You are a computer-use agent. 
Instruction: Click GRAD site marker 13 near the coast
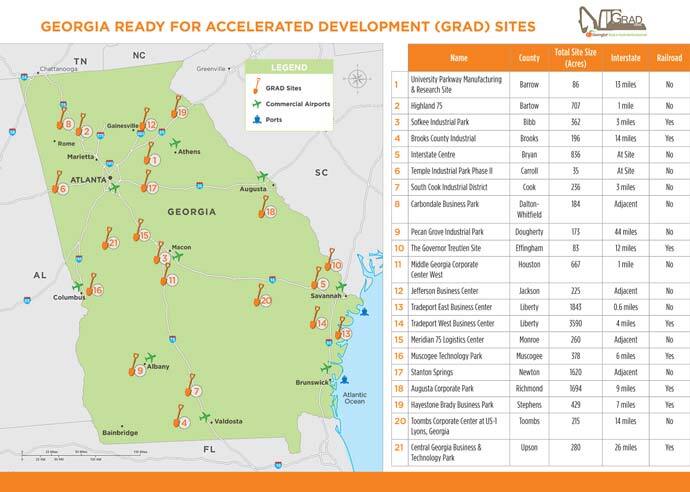click(344, 329)
